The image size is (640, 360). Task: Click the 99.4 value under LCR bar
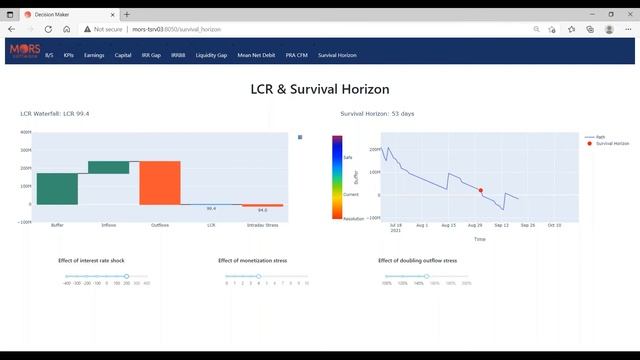tap(211, 209)
